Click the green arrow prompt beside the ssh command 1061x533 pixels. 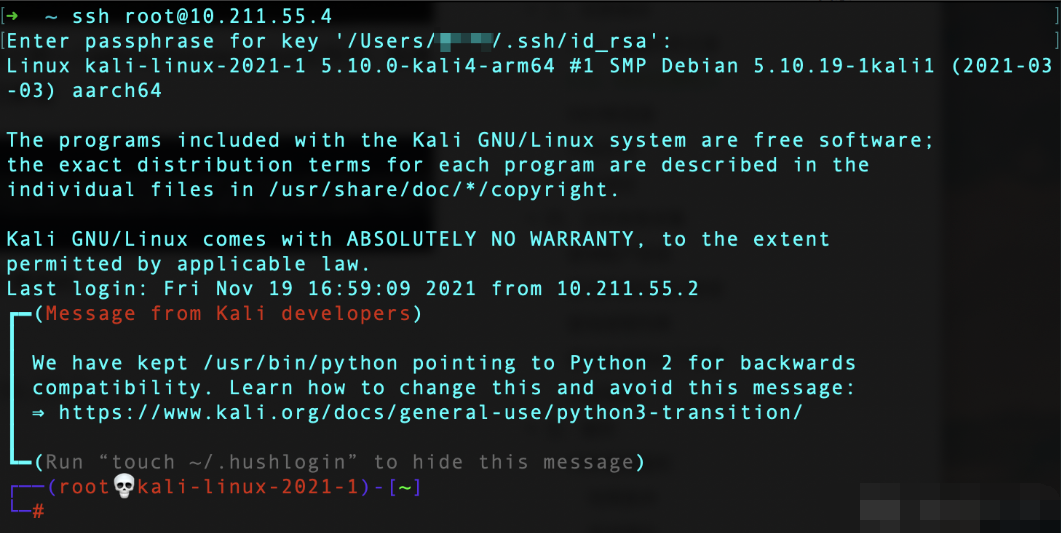point(11,16)
